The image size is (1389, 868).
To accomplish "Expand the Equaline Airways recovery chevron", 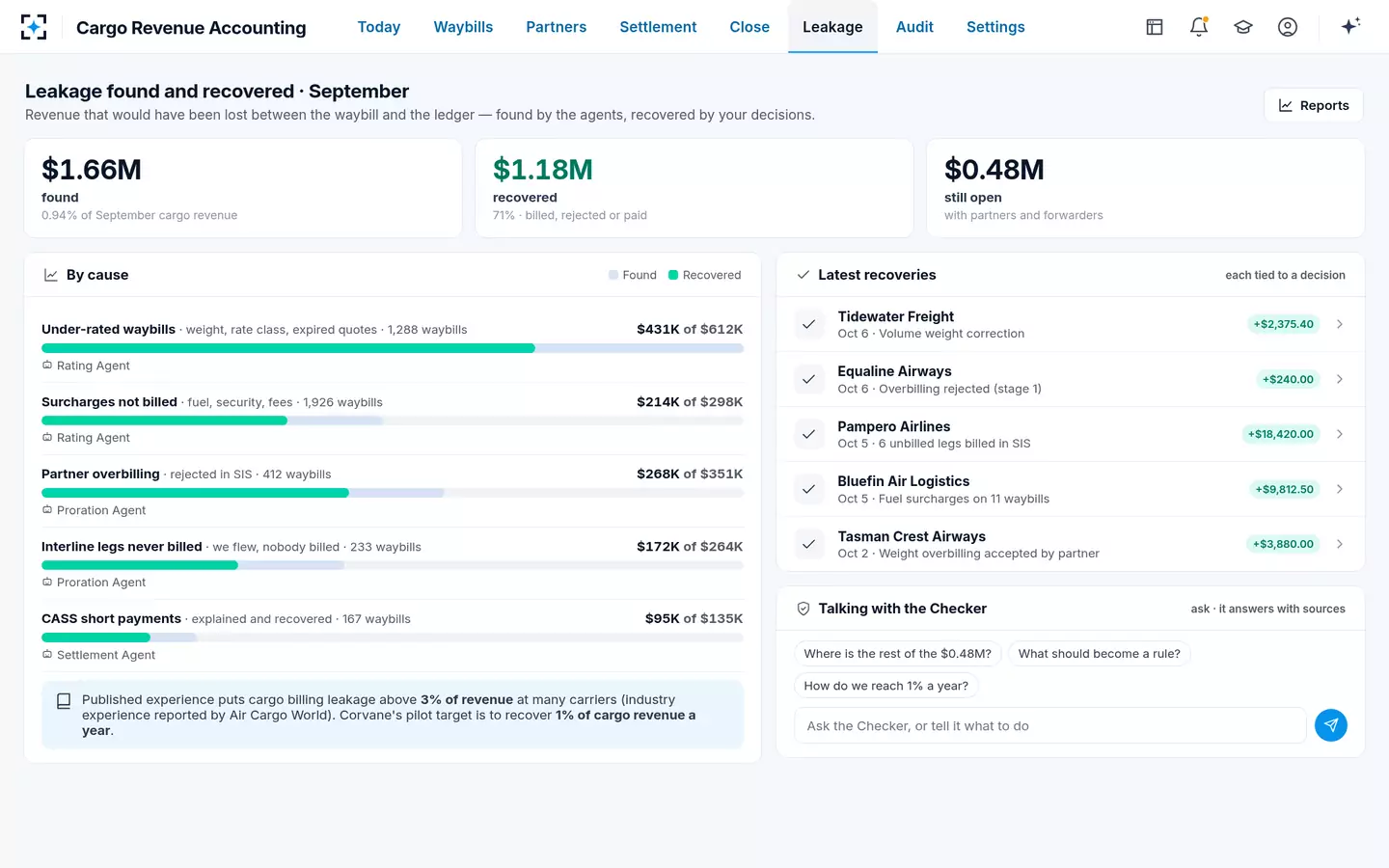I will tap(1340, 379).
